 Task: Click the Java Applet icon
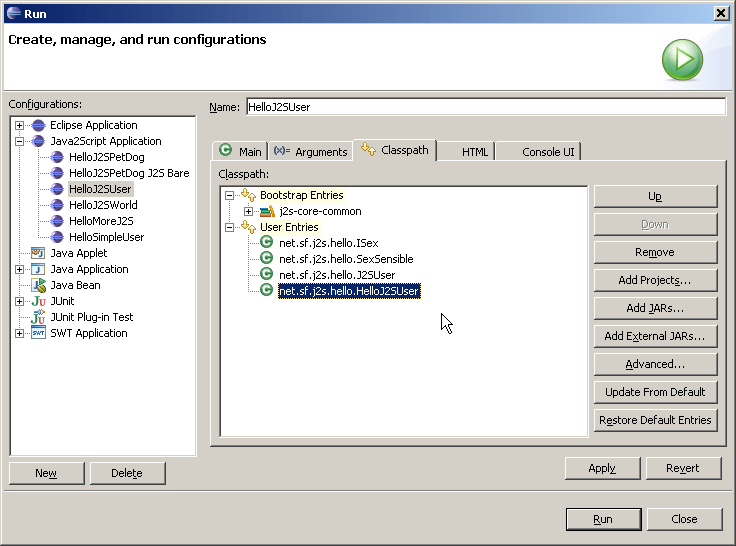38,253
